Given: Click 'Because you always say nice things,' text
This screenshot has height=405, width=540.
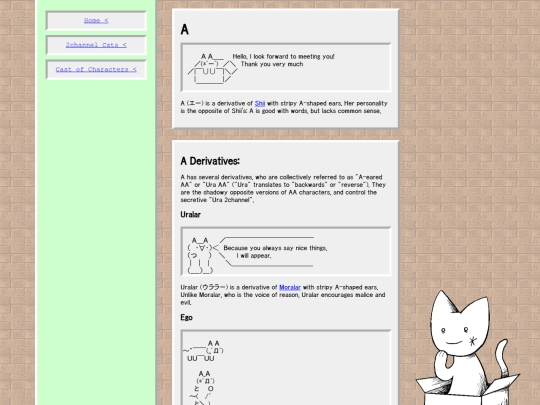Looking at the screenshot, I should pyautogui.click(x=275, y=248).
